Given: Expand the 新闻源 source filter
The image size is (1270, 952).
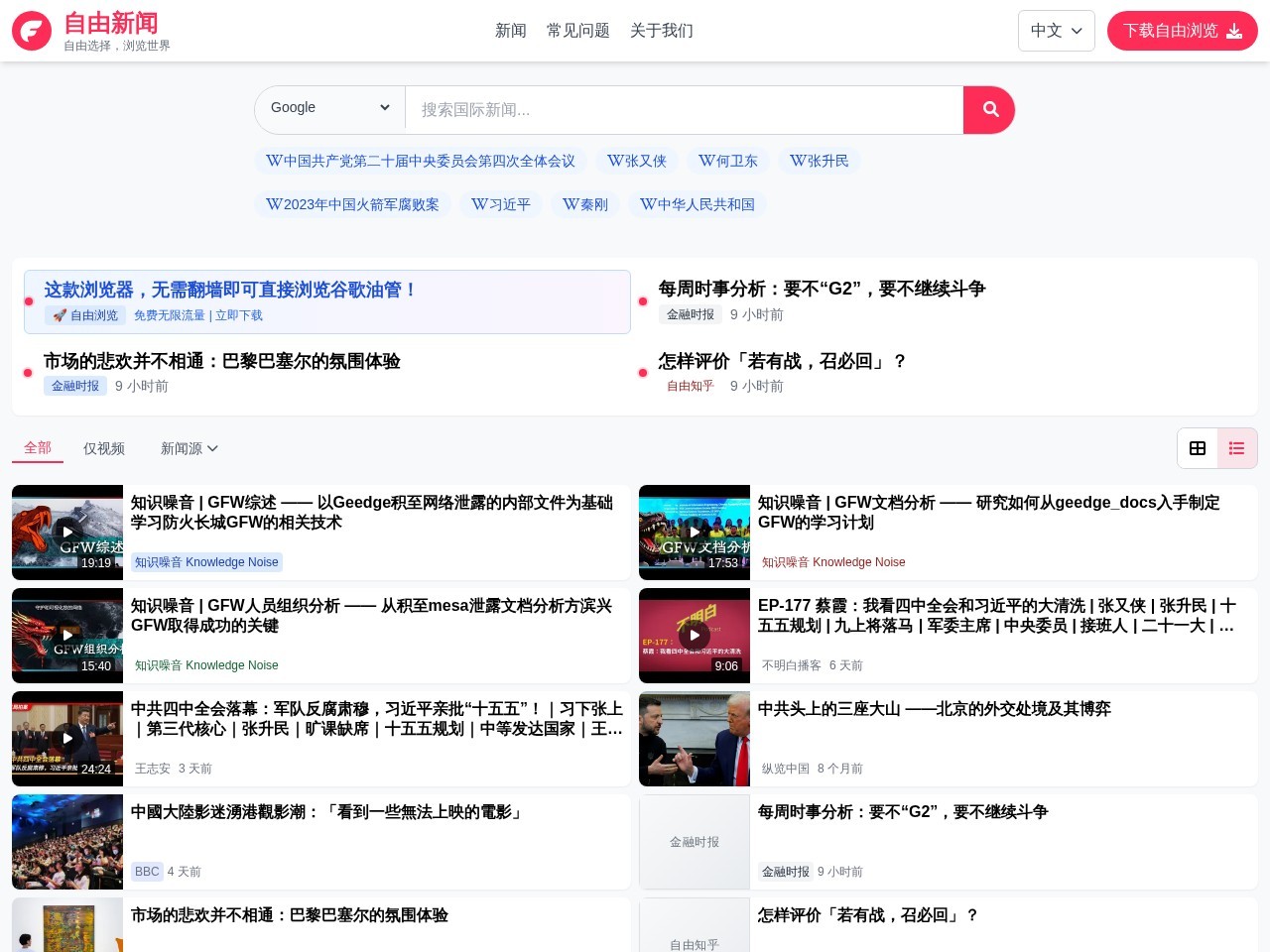Looking at the screenshot, I should point(190,448).
